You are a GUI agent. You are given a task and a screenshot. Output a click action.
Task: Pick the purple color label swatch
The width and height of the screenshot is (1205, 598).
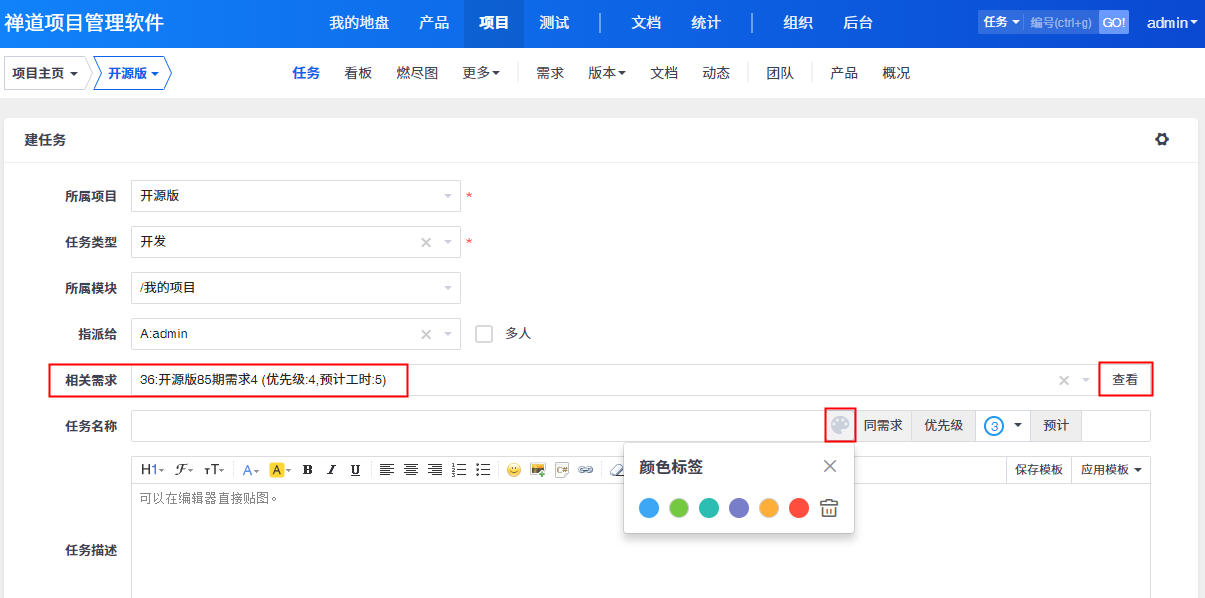(x=739, y=508)
